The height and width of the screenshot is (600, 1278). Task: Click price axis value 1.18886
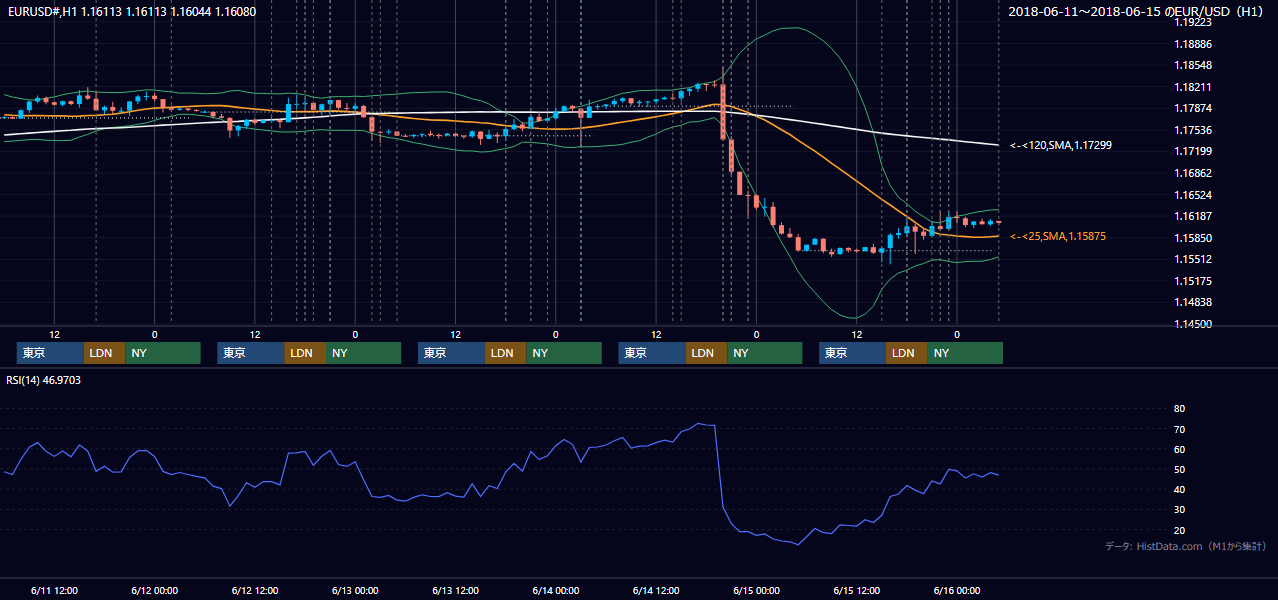(1192, 43)
